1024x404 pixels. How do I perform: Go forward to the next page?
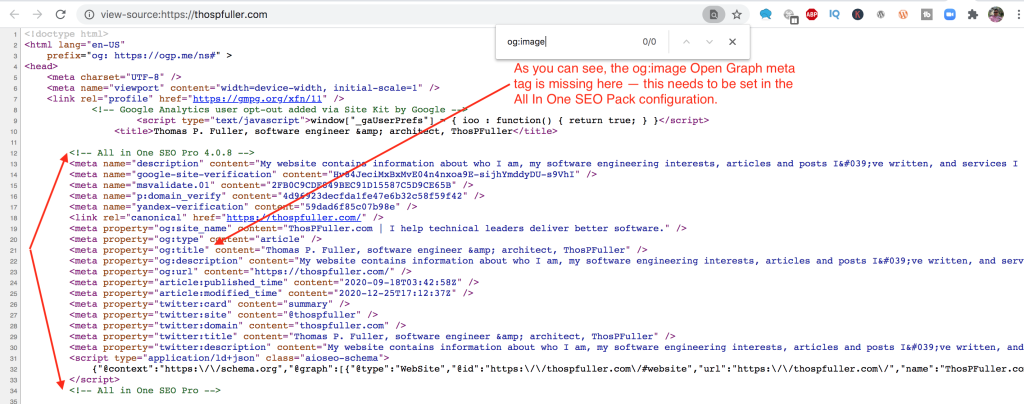(37, 14)
